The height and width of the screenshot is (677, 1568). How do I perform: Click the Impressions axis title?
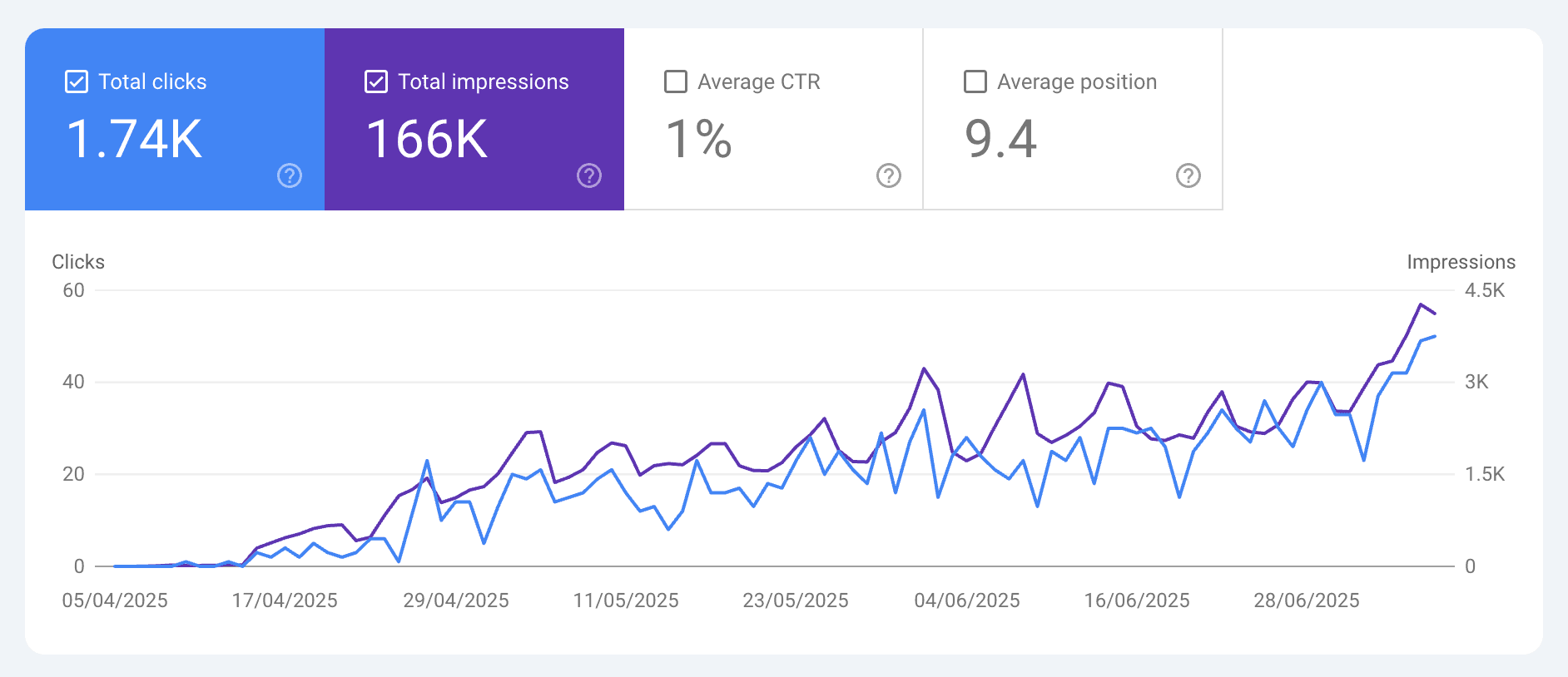1461,262
